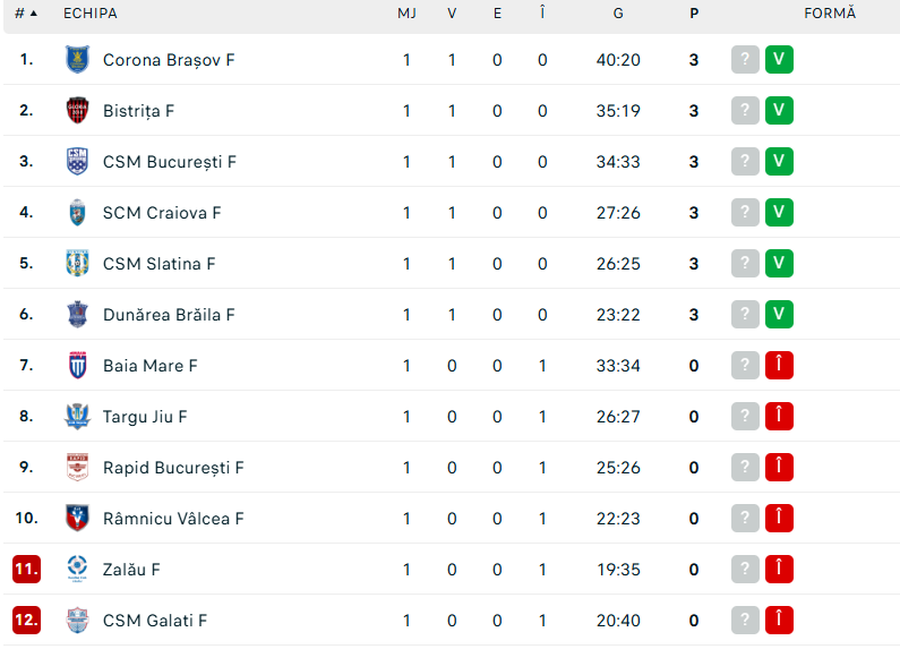Viewport: 900px width, 649px height.
Task: Sort standings by the MJ column header
Action: coord(406,14)
